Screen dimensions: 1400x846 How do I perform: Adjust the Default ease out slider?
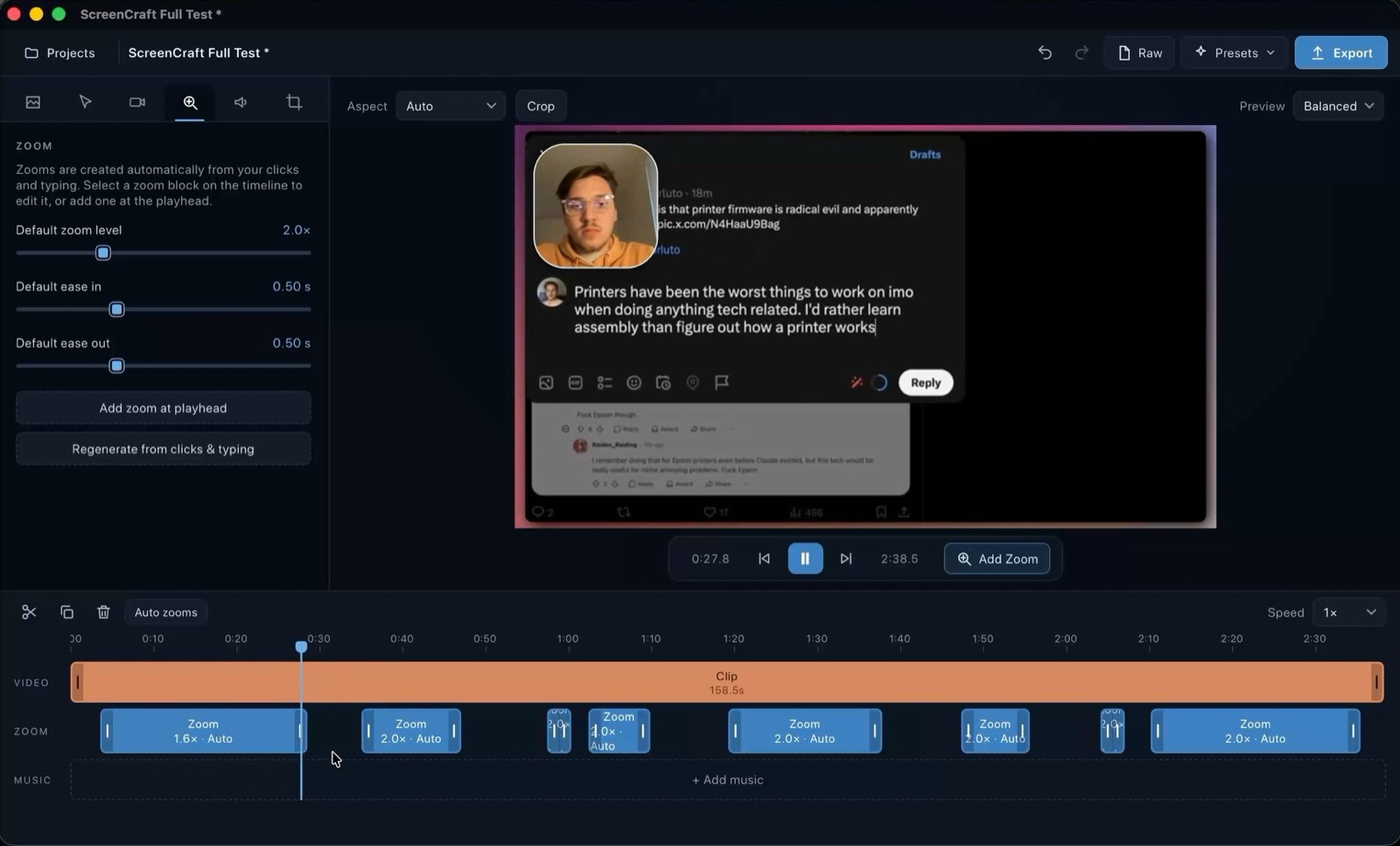pyautogui.click(x=116, y=366)
